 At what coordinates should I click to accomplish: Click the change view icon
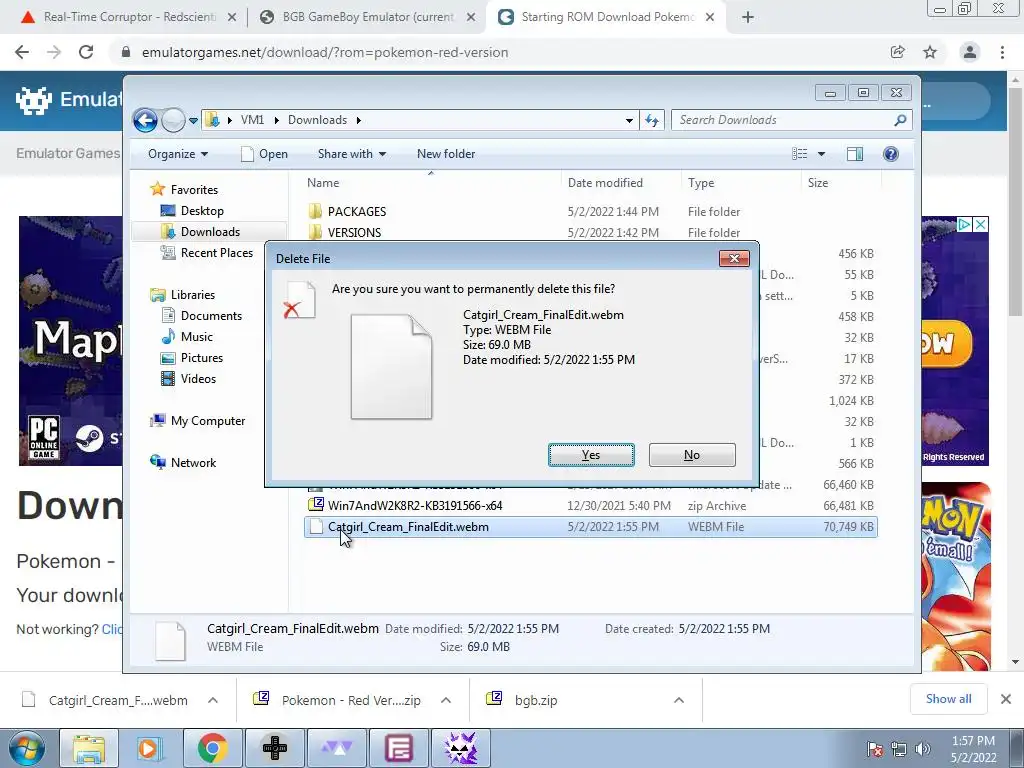coord(800,154)
